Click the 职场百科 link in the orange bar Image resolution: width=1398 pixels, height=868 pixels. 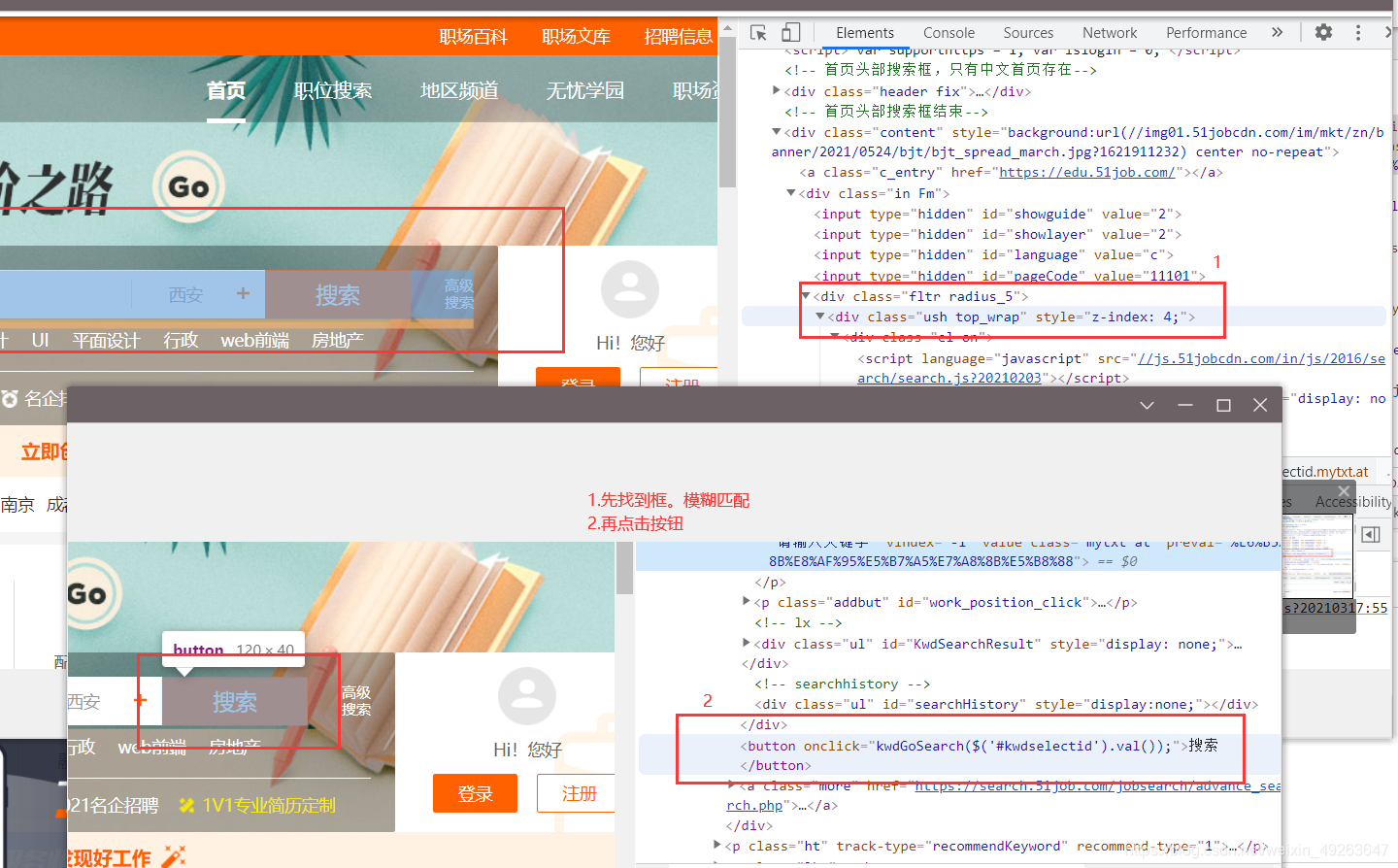point(473,37)
